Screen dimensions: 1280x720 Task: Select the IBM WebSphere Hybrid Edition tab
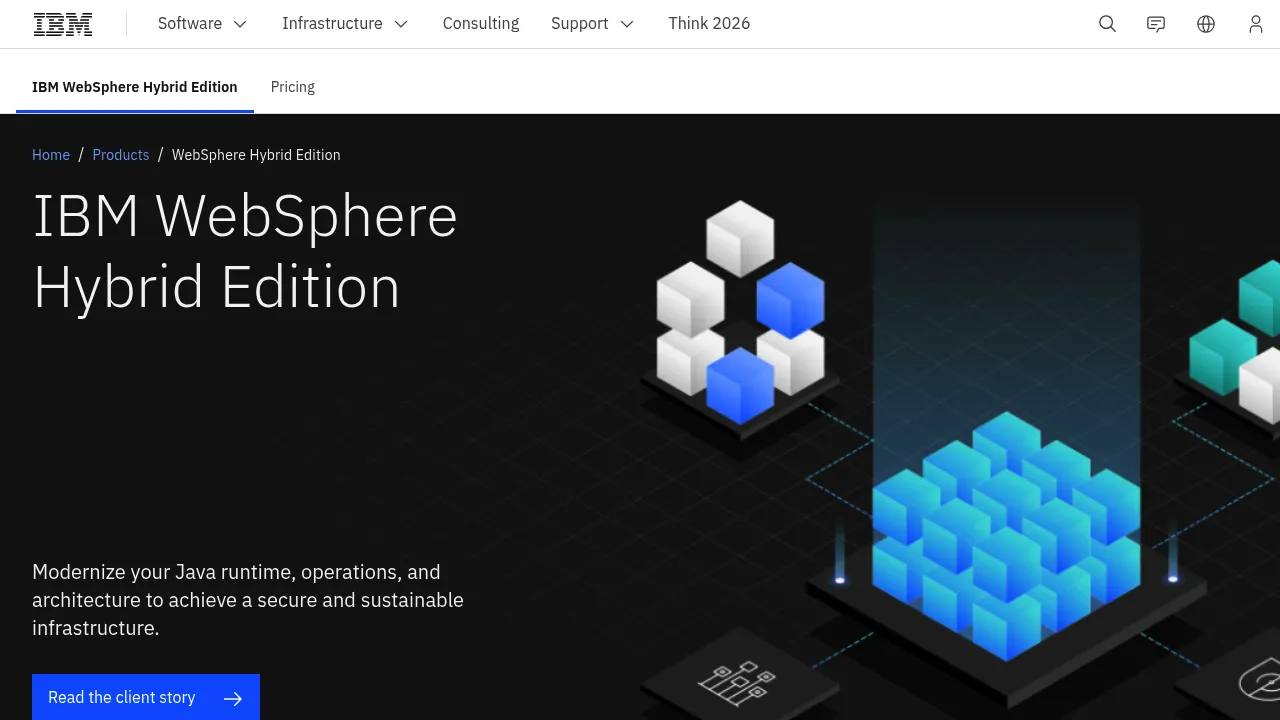(x=135, y=87)
